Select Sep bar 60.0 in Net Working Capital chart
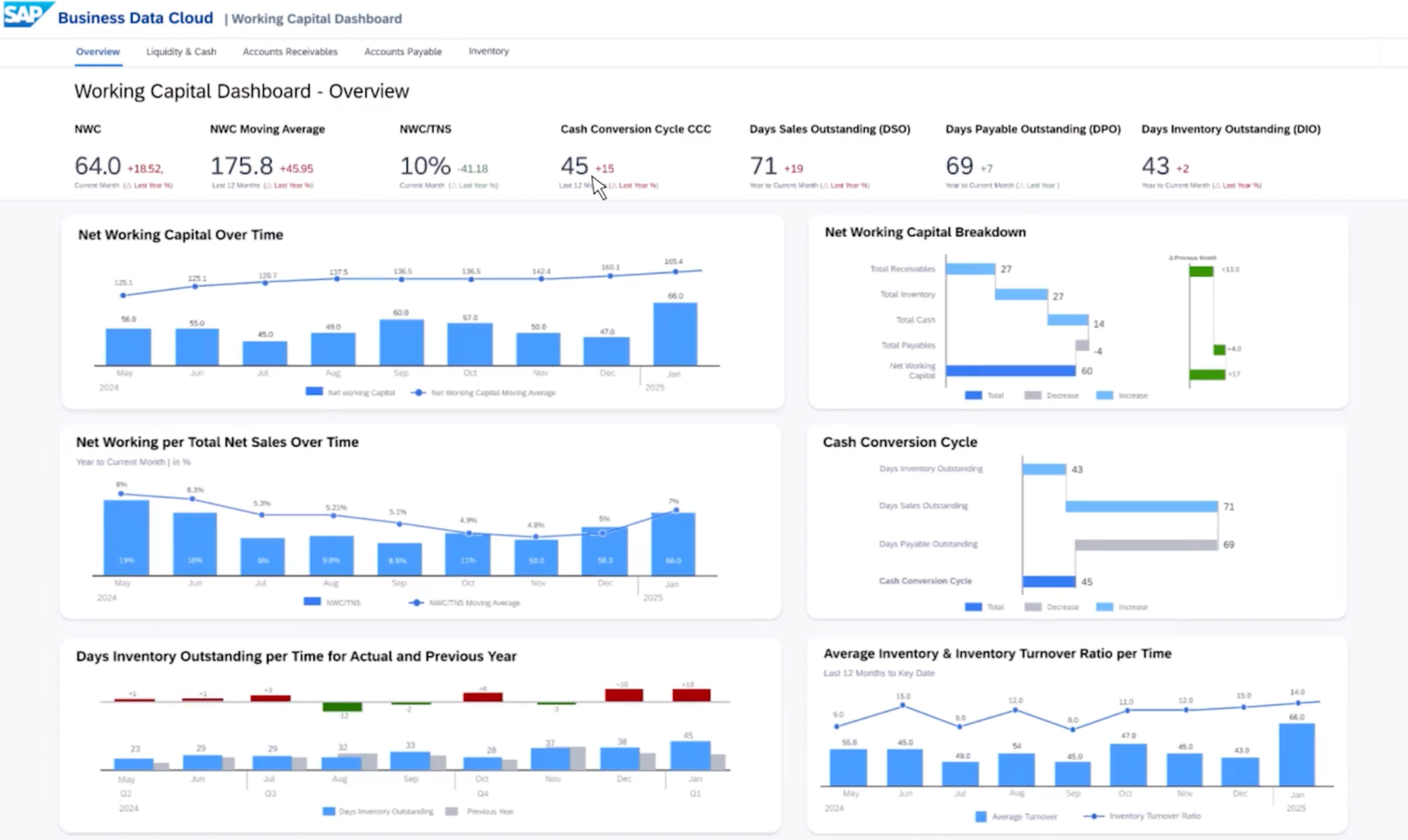The image size is (1408, 840). point(401,342)
